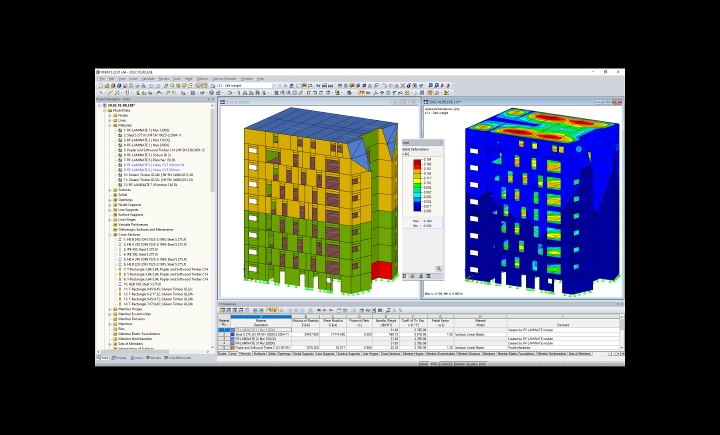Open the Add-on Modules menu
This screenshot has width=720, height=435.
[224, 79]
